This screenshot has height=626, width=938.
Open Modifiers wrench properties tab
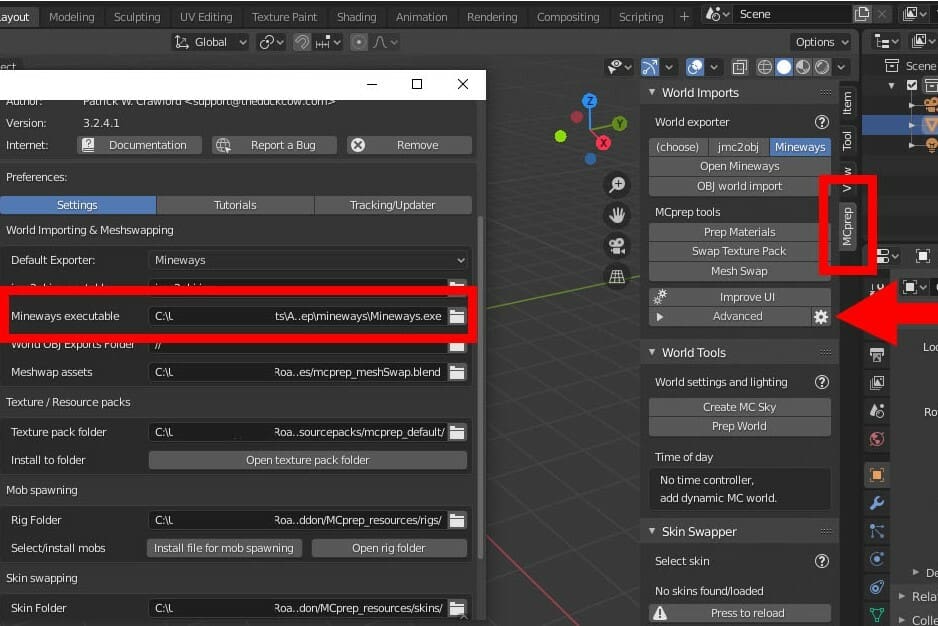click(877, 503)
